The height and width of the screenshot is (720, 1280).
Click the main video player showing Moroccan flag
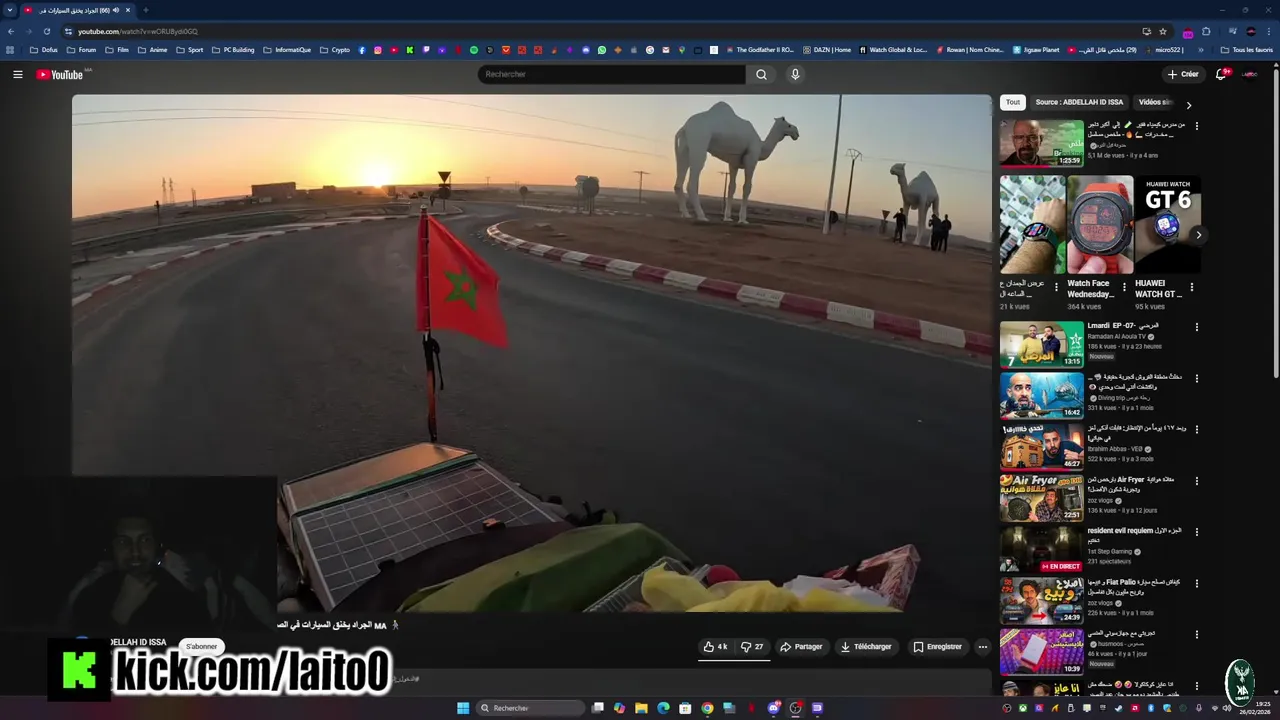click(x=531, y=352)
